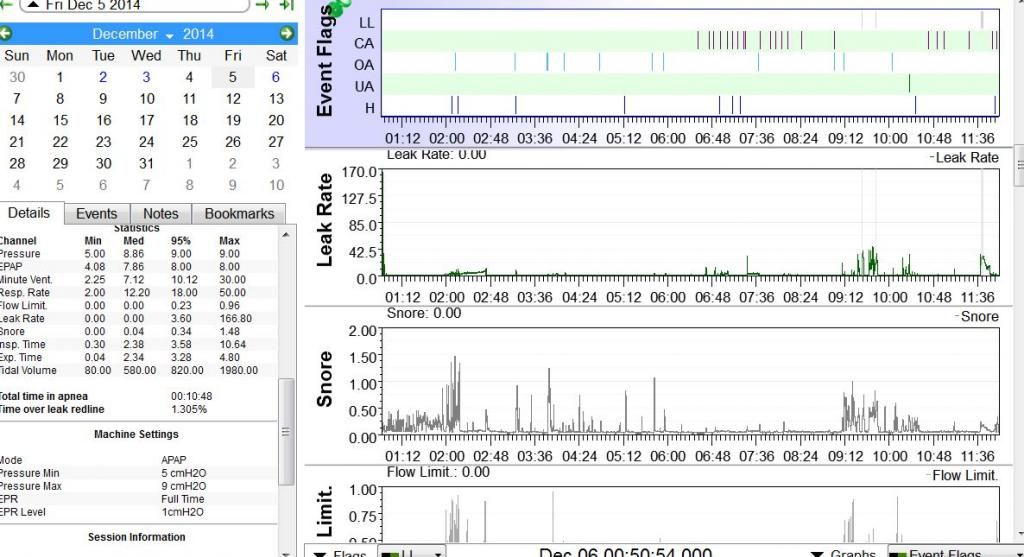Image resolution: width=1024 pixels, height=557 pixels.
Task: Click Pressure Max 9 cmH2O setting
Action: coord(139,486)
